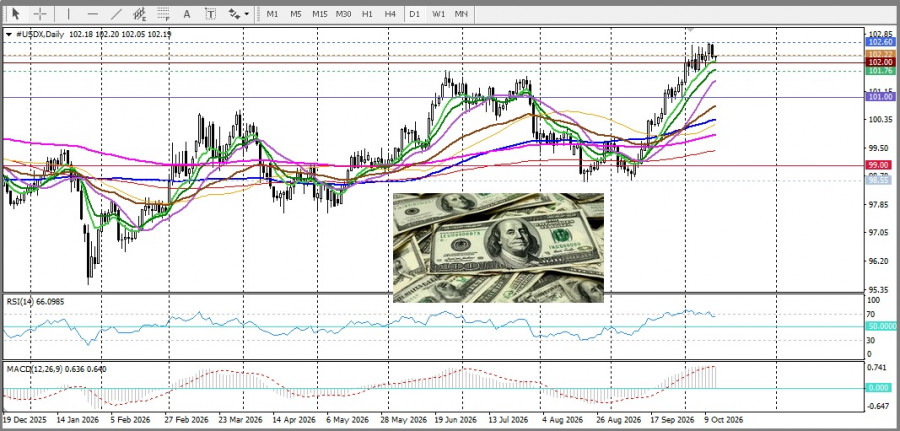Switch to the M5 timeframe
The height and width of the screenshot is (431, 900).
click(295, 14)
